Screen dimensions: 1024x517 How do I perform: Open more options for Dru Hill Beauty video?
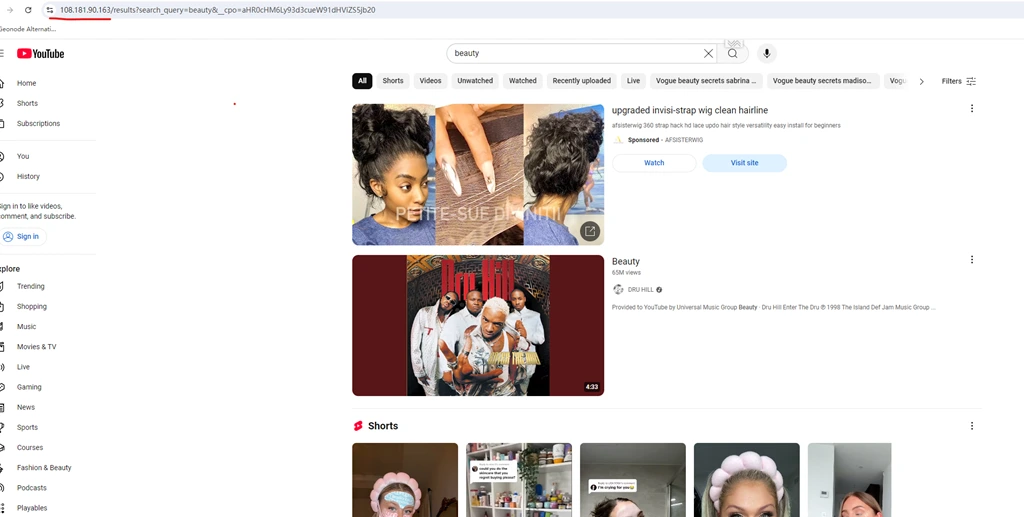point(971,260)
